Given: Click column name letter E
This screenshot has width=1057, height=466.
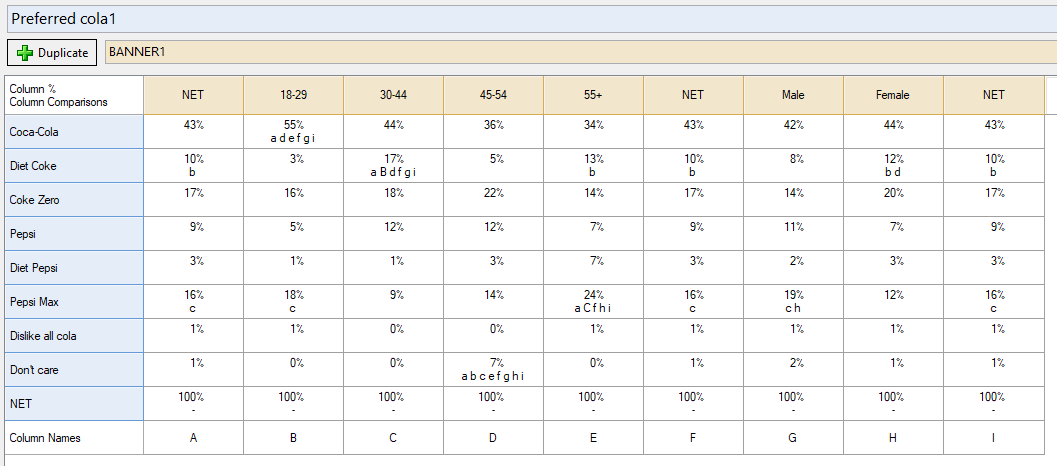Looking at the screenshot, I should click(x=593, y=438).
